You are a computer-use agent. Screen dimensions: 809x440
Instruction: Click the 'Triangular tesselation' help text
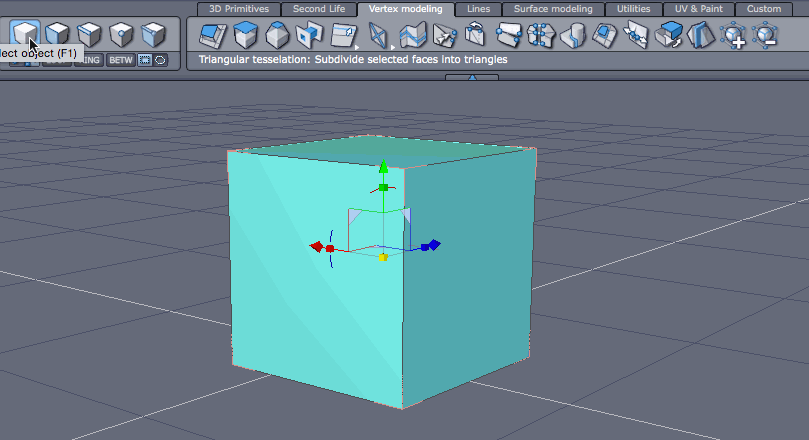pyautogui.click(x=353, y=60)
